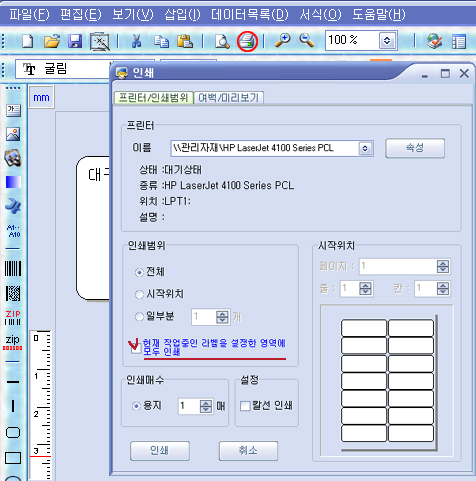Click the zoom in magnifier icon
476x481 pixels.
click(x=282, y=41)
